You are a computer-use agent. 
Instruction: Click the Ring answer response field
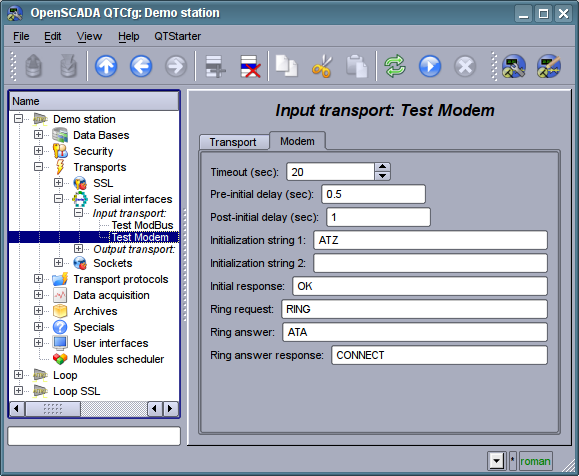tap(439, 355)
